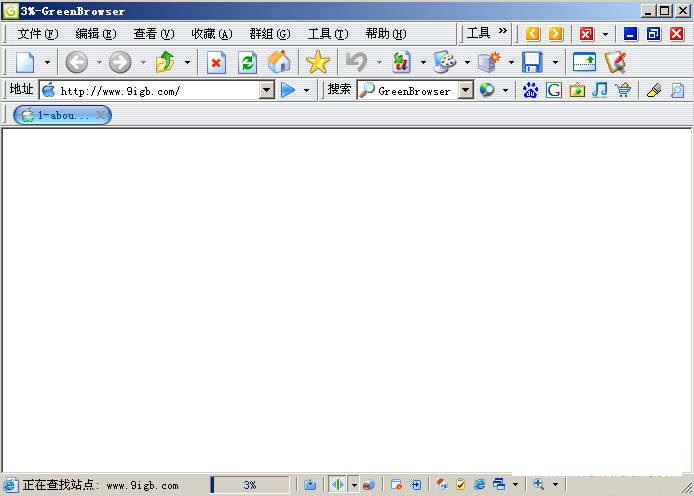The image size is (694, 496).
Task: Click the shopping cart search icon
Action: 624,90
